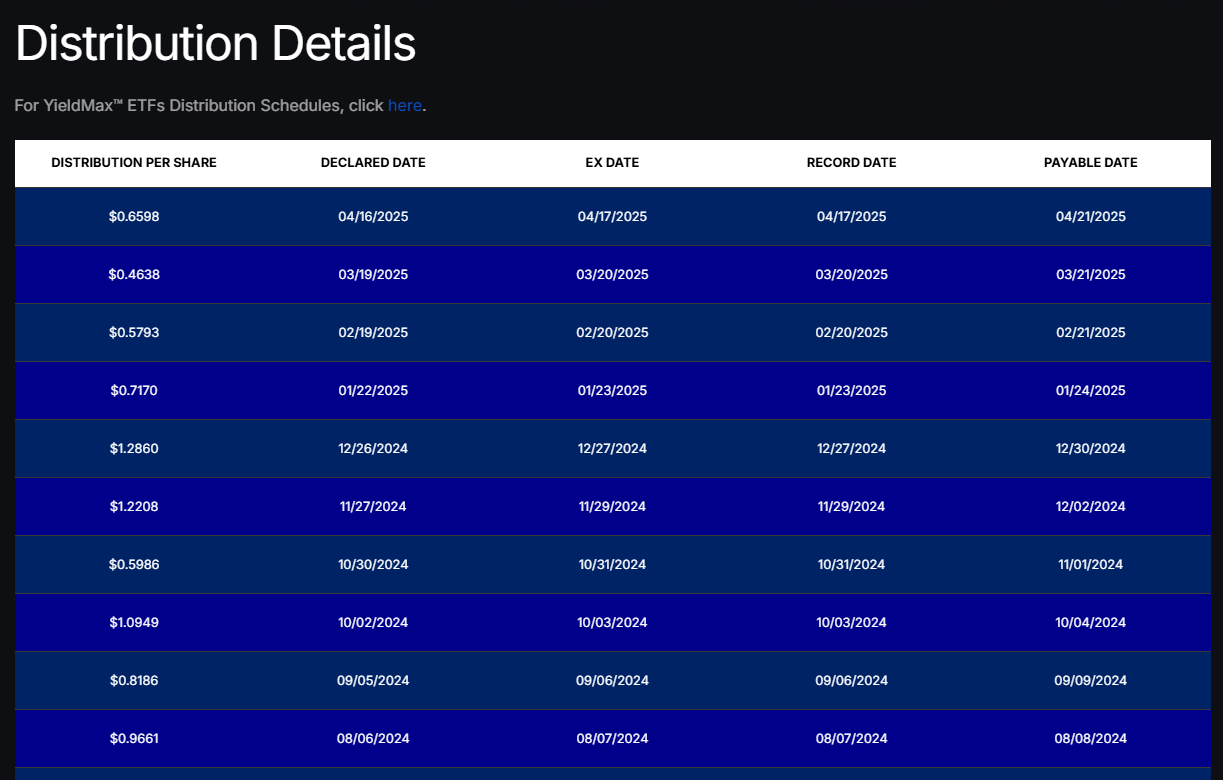1223x780 pixels.
Task: Click ex date in the $1.2208 row
Action: pos(612,506)
